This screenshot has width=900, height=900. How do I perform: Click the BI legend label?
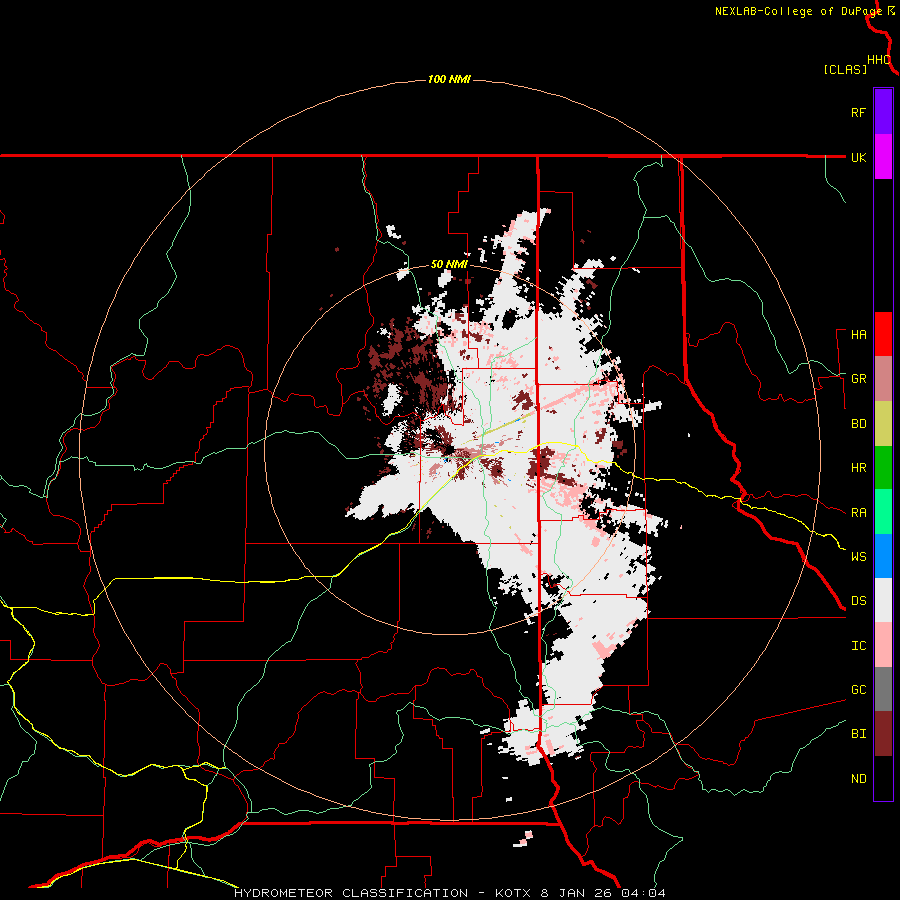tap(858, 734)
